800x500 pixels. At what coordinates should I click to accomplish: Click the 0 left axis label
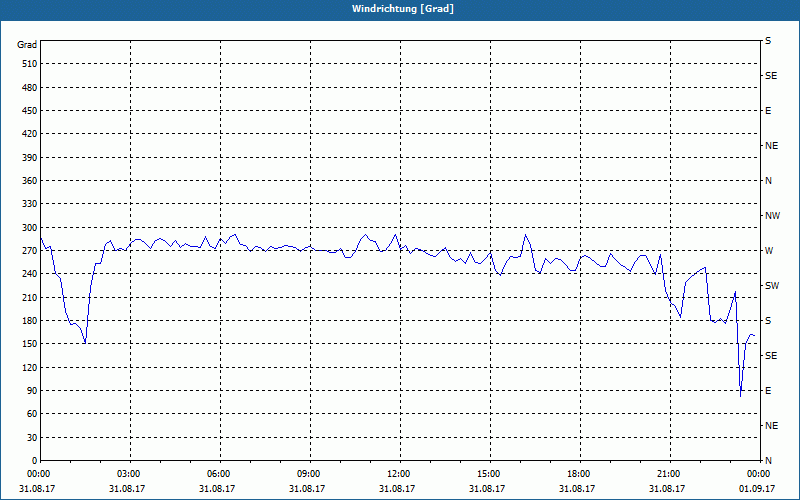pyautogui.click(x=35, y=461)
